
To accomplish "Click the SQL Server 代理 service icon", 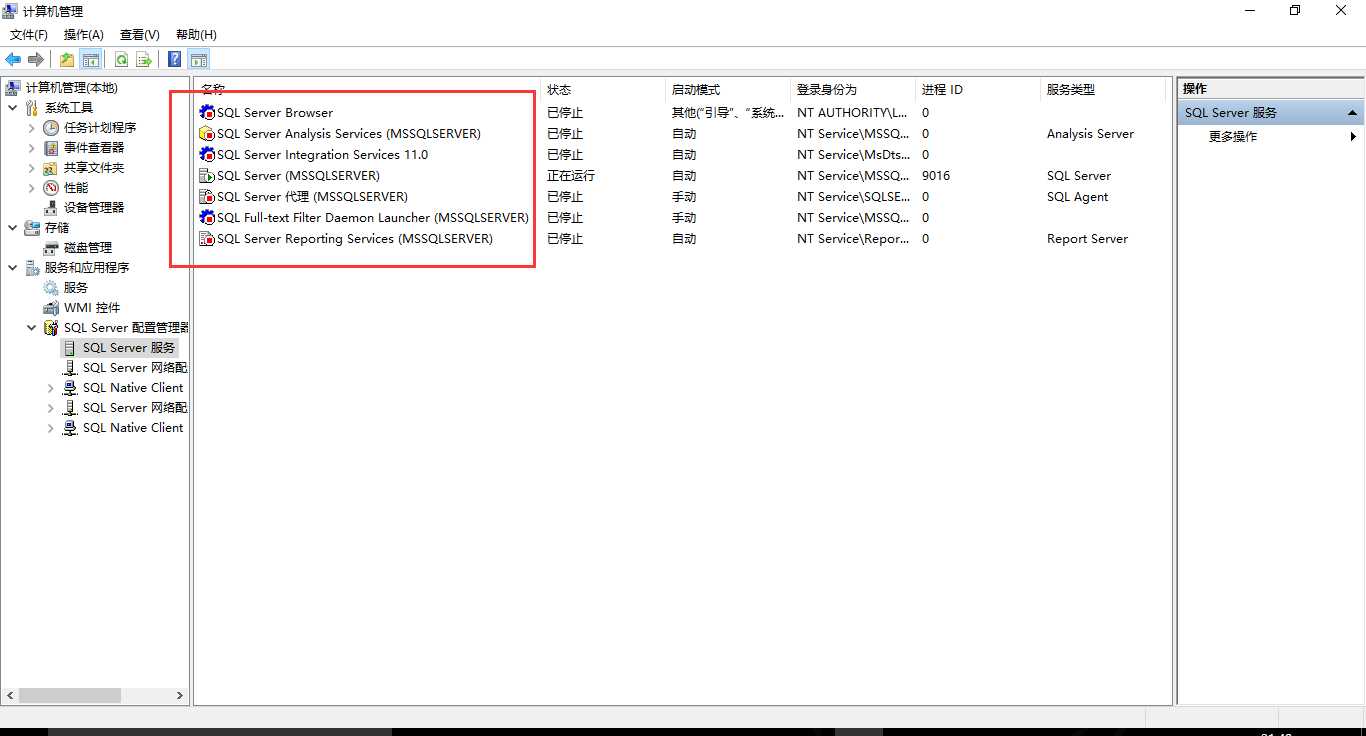I will tap(207, 197).
